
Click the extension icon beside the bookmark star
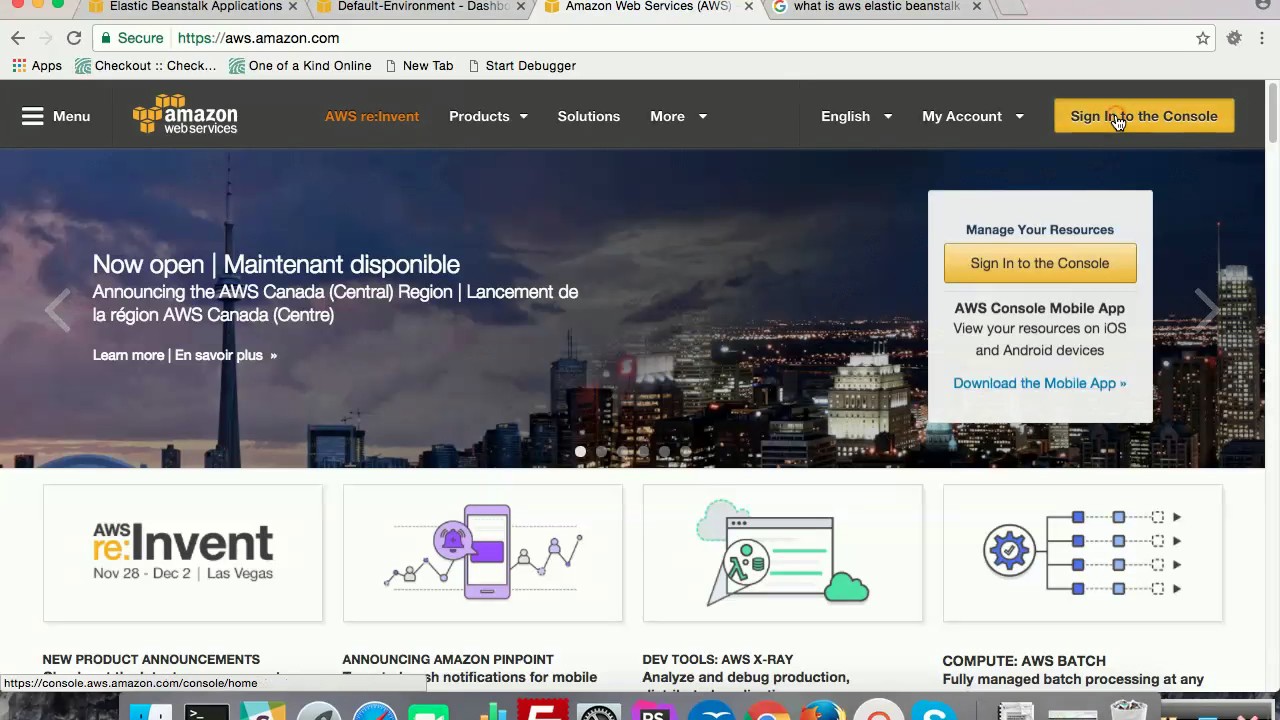(x=1234, y=38)
